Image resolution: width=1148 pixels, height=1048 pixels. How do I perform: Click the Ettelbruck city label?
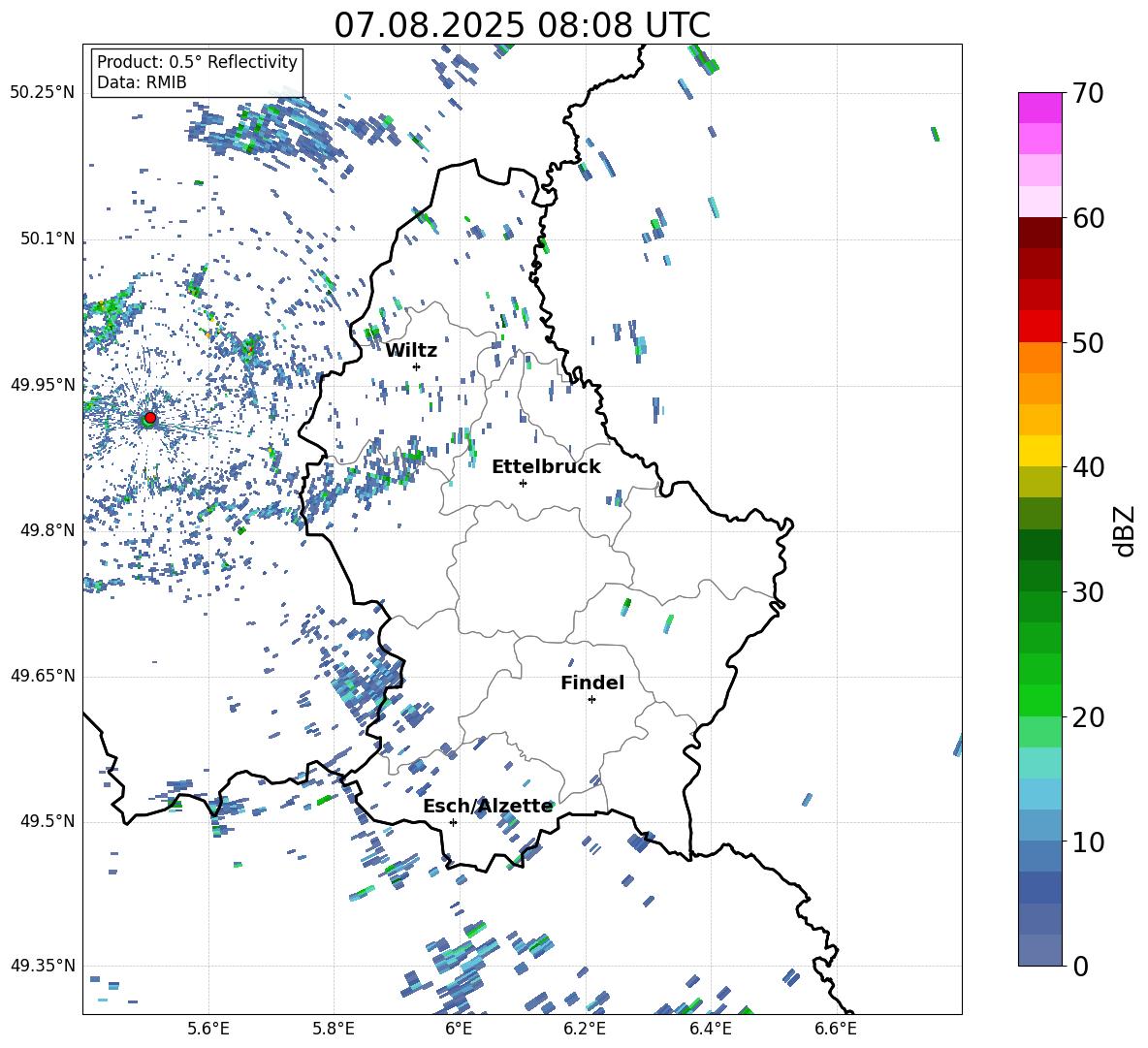546,467
